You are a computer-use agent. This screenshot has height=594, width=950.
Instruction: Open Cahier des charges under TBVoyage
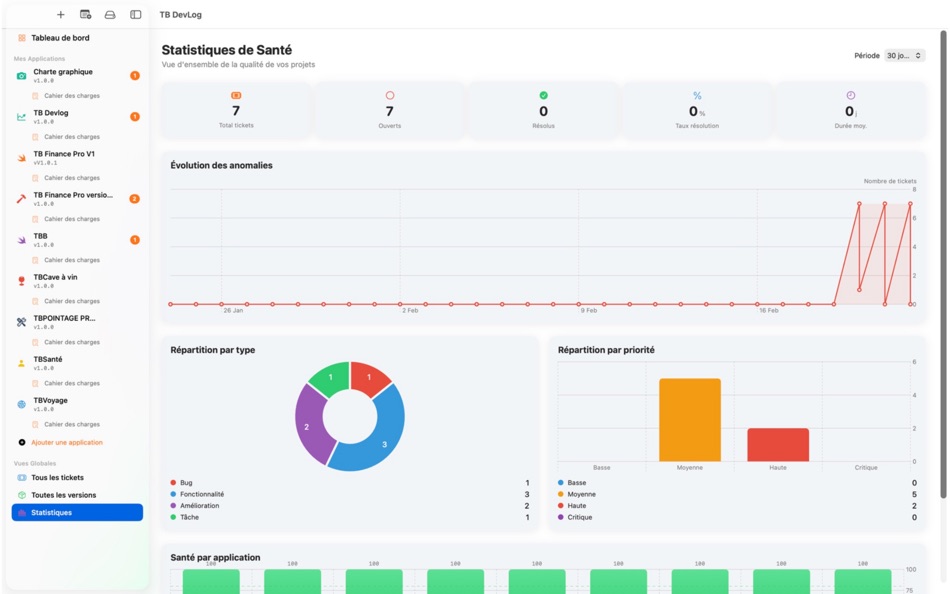[x=71, y=424]
